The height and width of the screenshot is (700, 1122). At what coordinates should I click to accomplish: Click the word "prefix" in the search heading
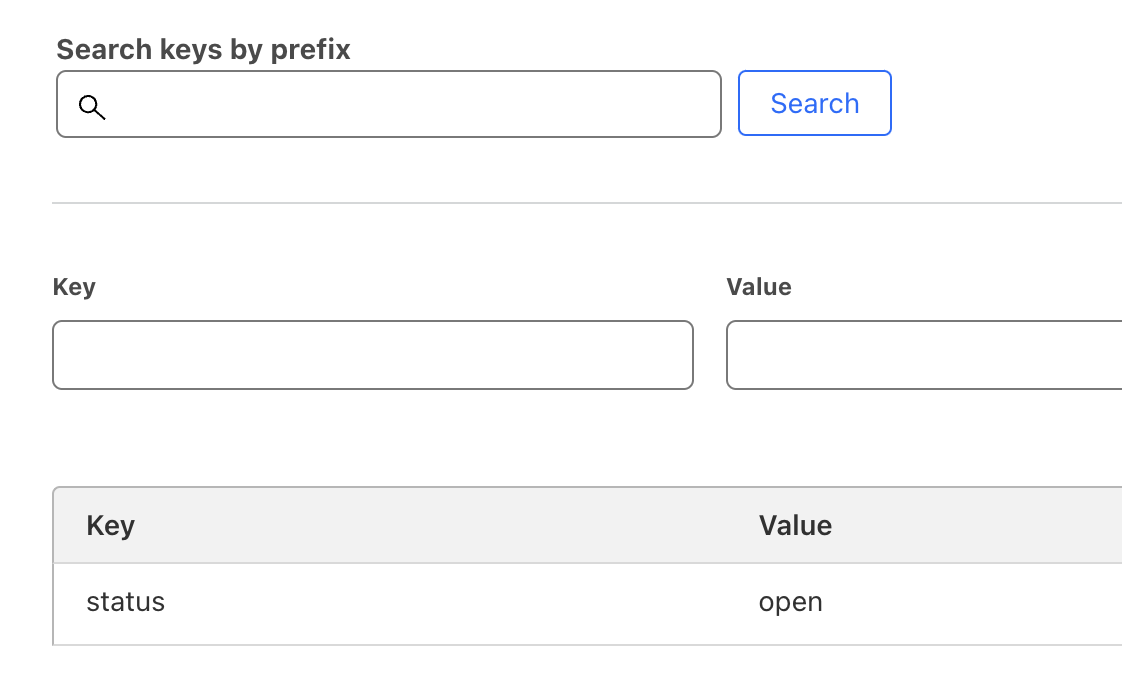pyautogui.click(x=311, y=50)
